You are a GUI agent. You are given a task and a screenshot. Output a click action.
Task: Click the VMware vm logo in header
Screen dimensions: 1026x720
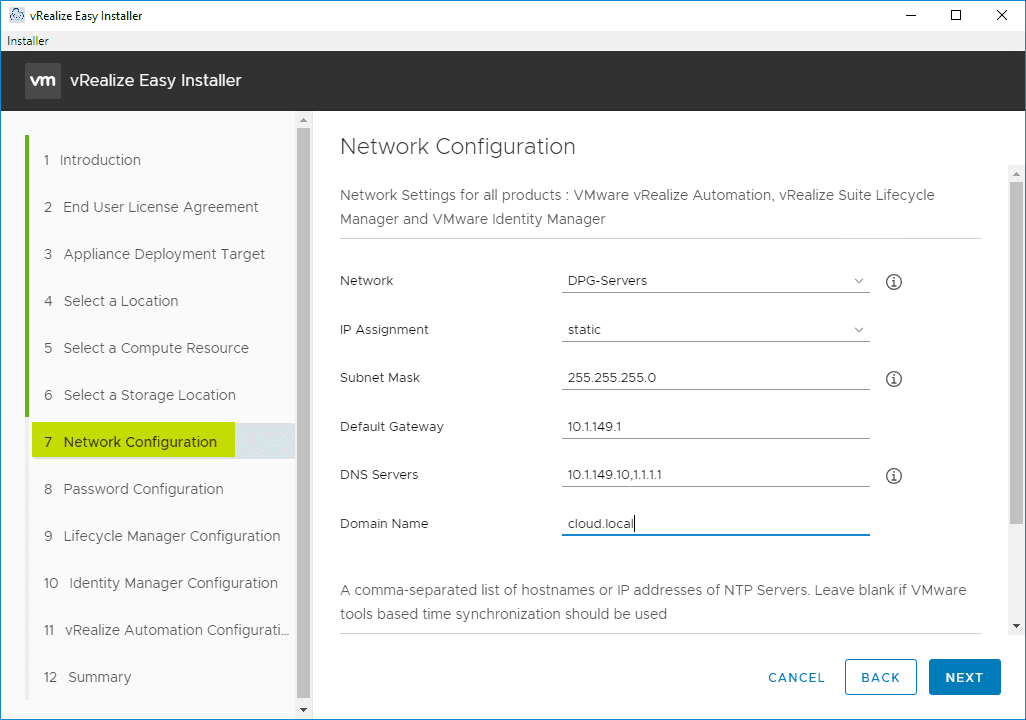(43, 81)
